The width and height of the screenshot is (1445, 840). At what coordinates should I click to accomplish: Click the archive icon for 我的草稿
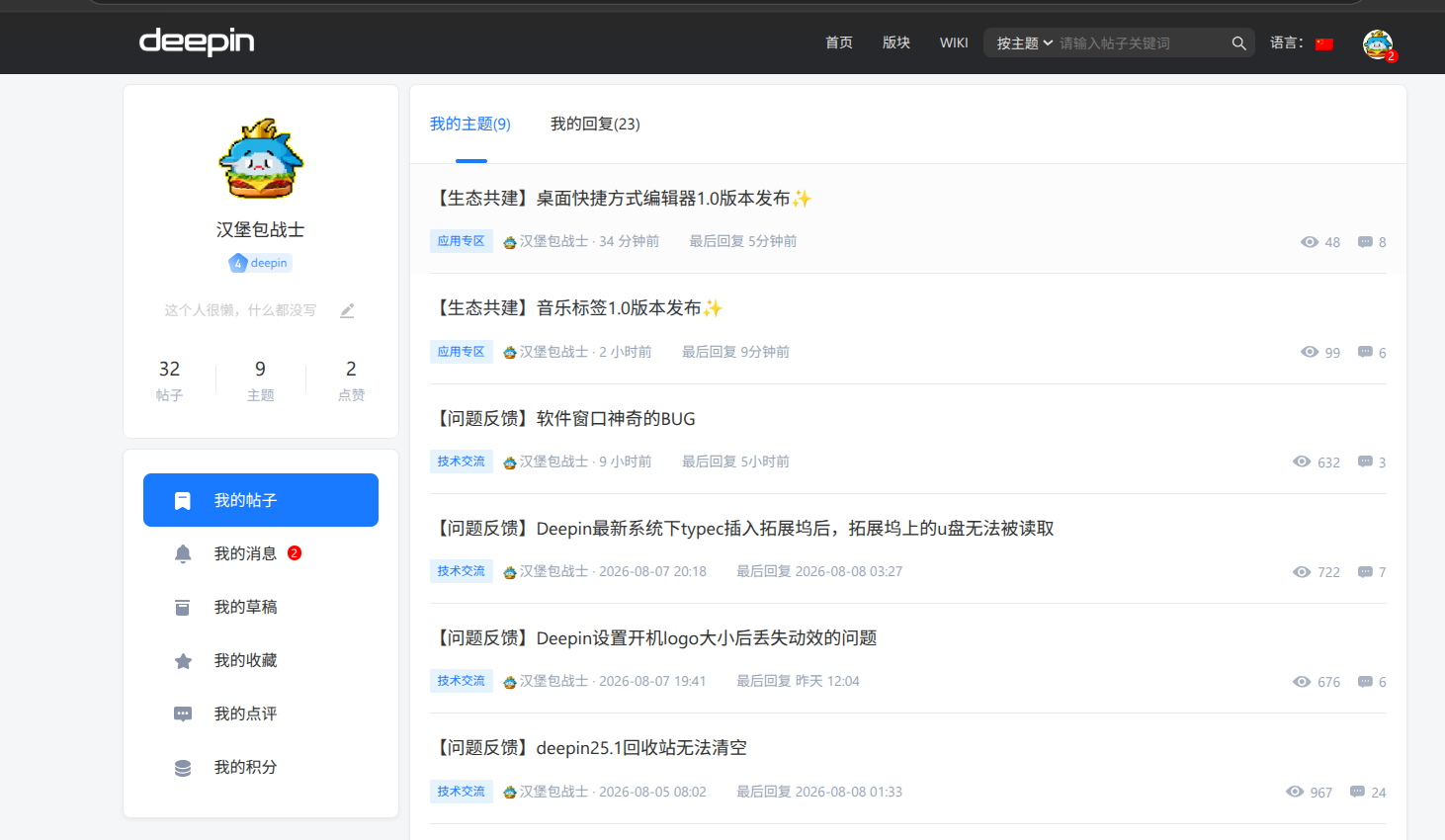[x=183, y=607]
